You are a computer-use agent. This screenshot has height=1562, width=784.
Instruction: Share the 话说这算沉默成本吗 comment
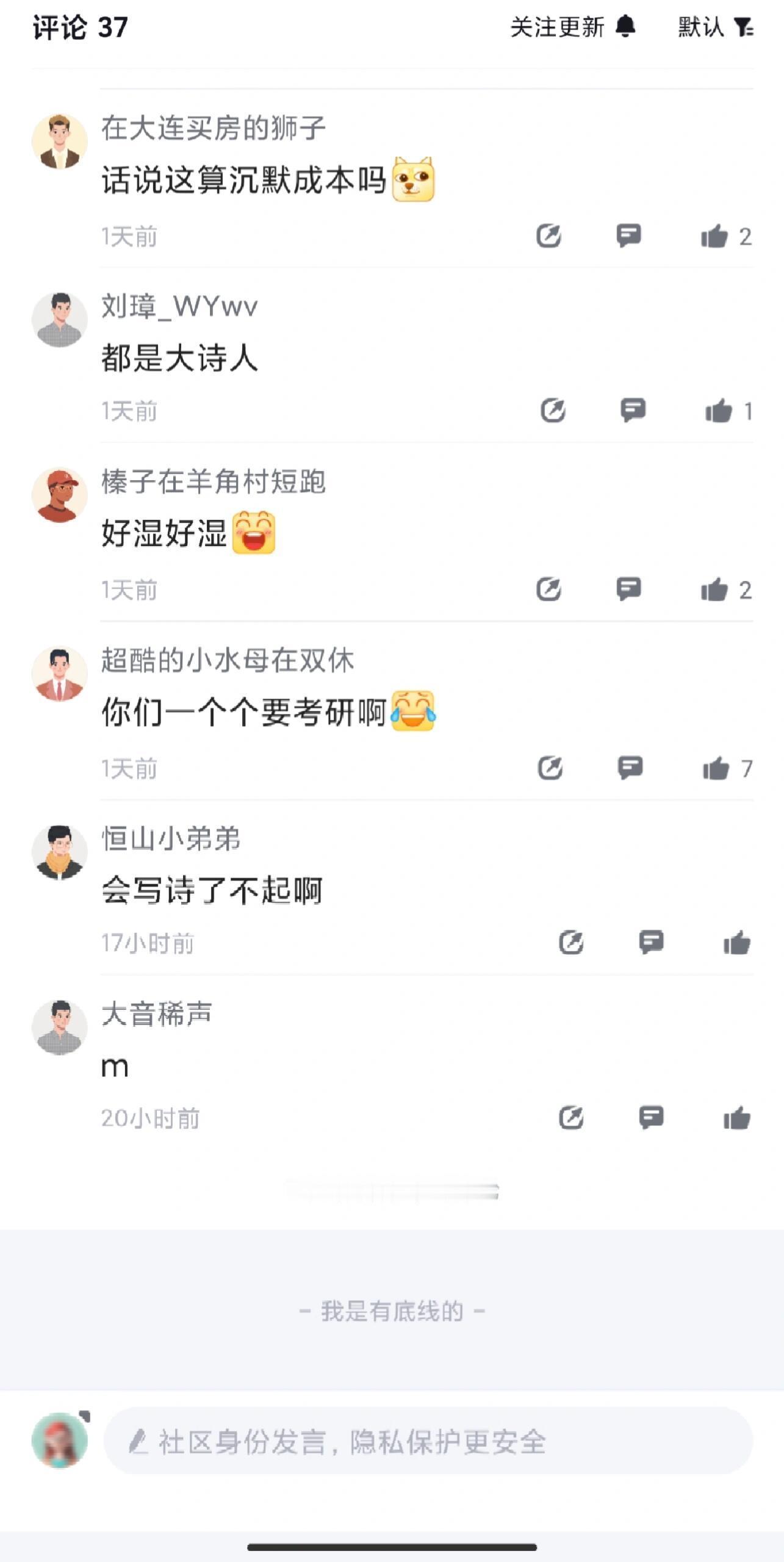coord(548,236)
